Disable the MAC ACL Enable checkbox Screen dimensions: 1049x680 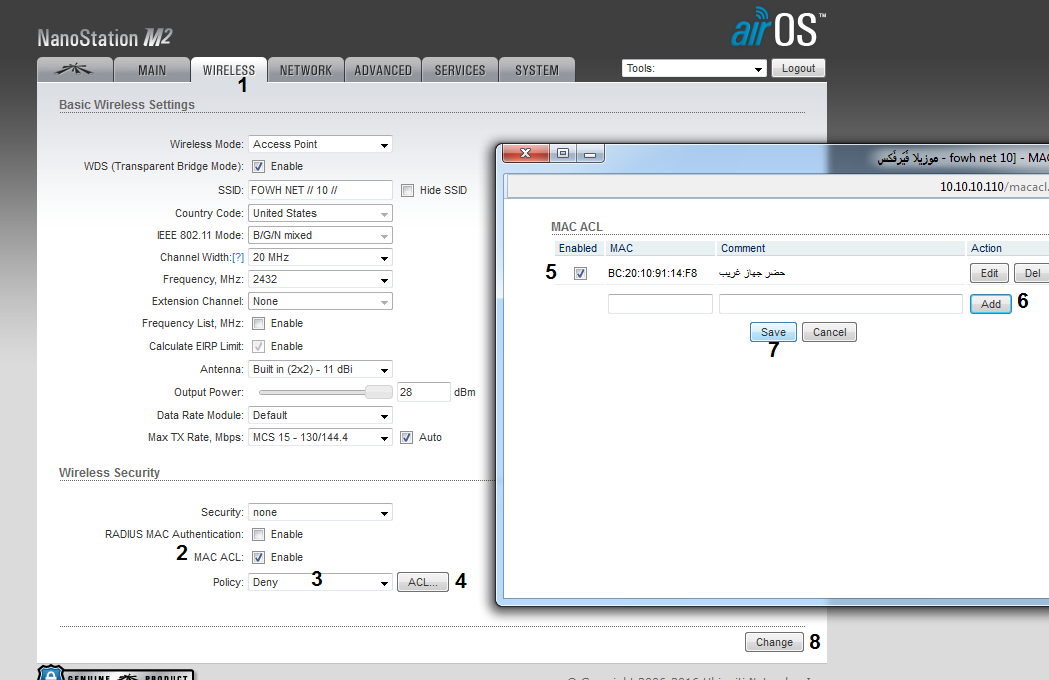pos(258,558)
